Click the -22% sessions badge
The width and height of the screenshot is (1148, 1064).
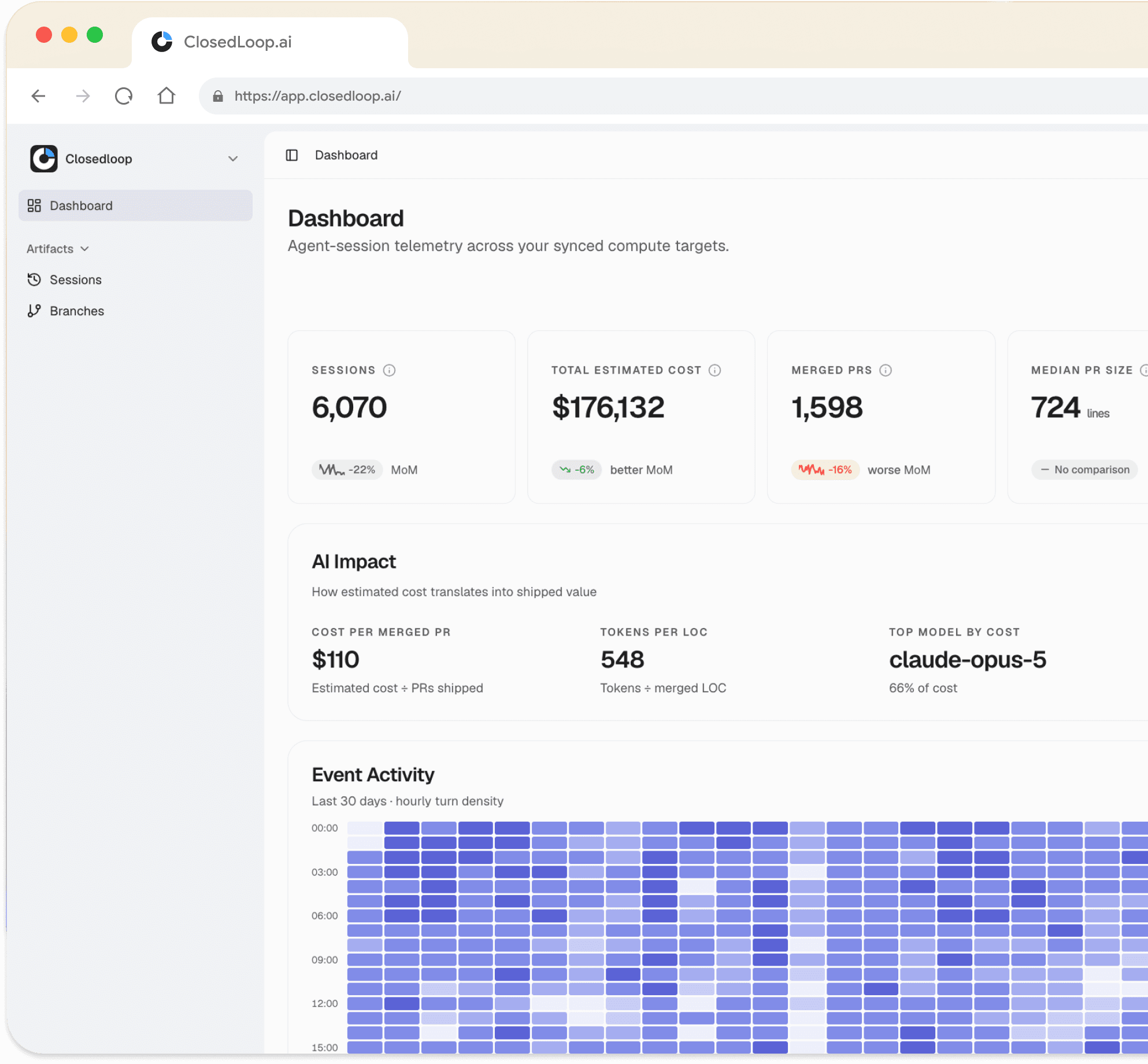tap(347, 470)
